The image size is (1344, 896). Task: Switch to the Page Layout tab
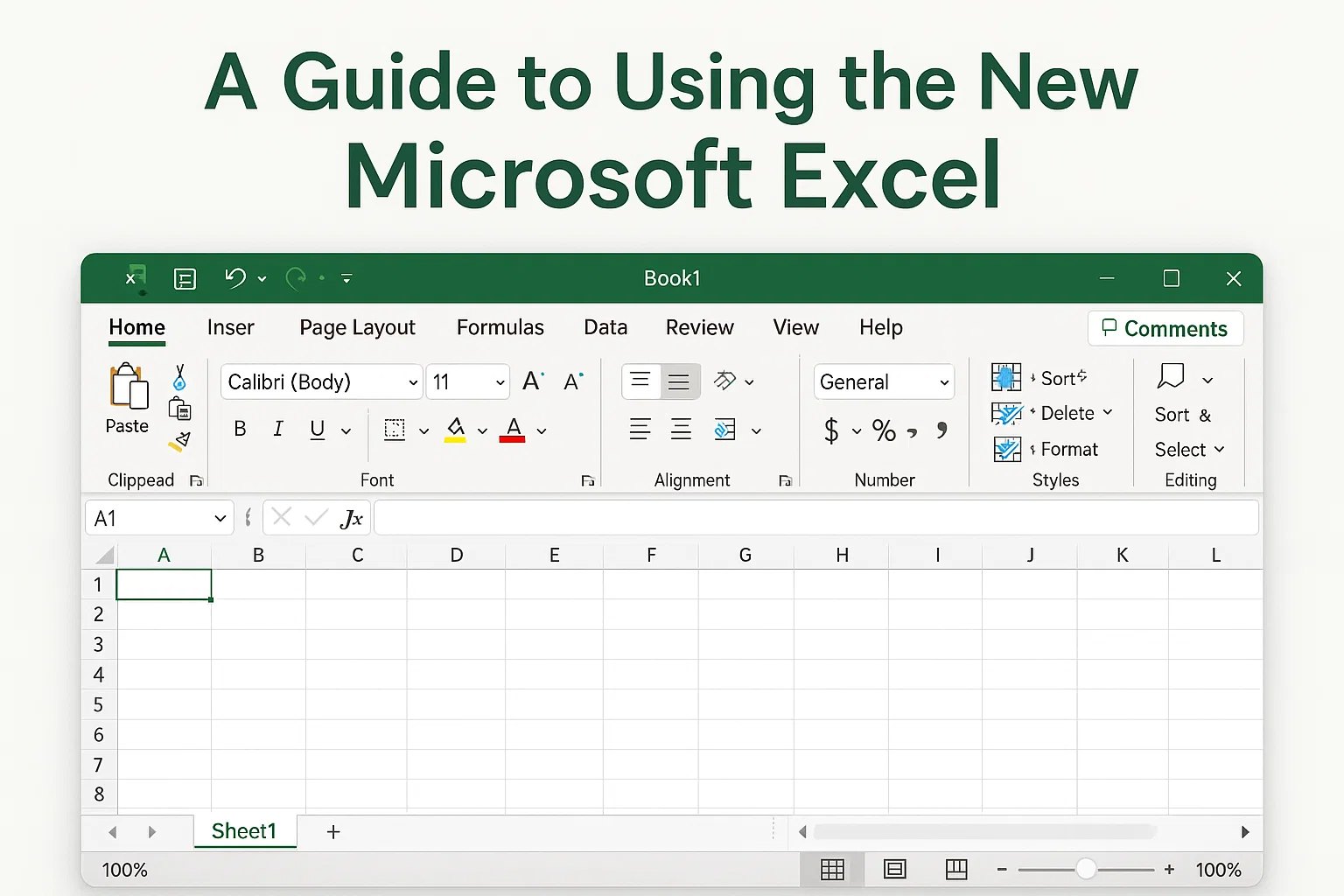[x=357, y=327]
